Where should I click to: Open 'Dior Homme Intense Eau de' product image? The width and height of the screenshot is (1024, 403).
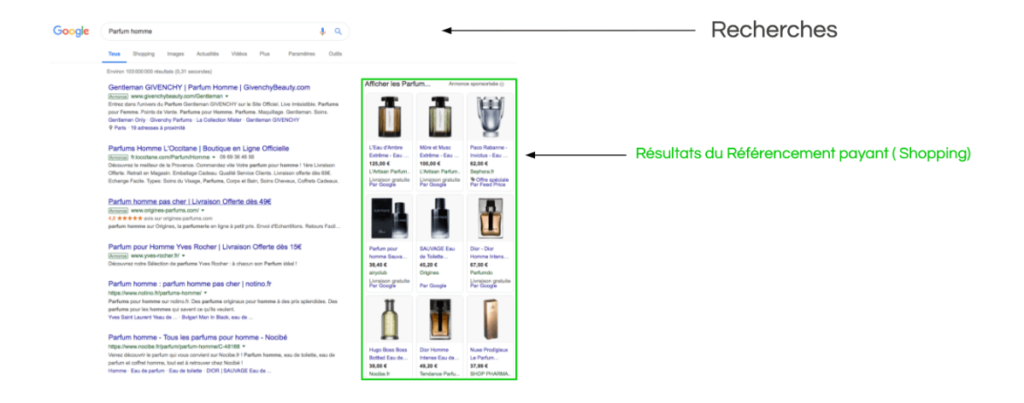(x=439, y=319)
